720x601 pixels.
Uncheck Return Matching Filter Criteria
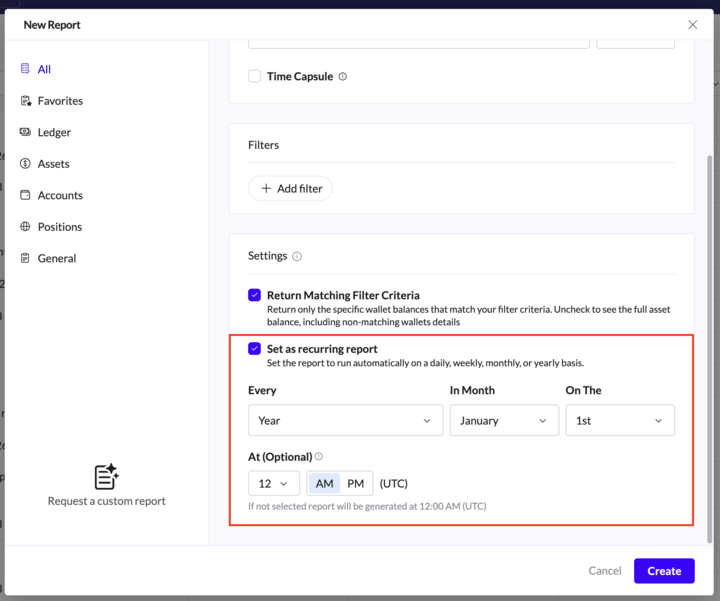pos(255,295)
